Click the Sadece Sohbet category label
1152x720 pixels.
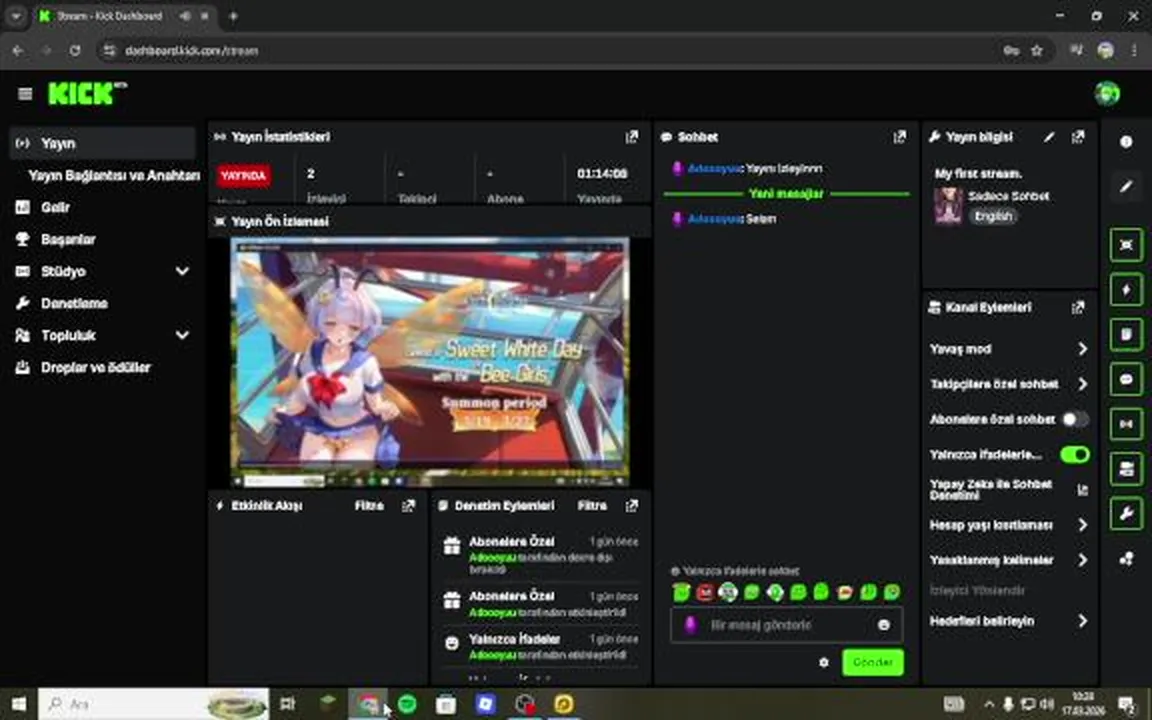[x=1008, y=196]
